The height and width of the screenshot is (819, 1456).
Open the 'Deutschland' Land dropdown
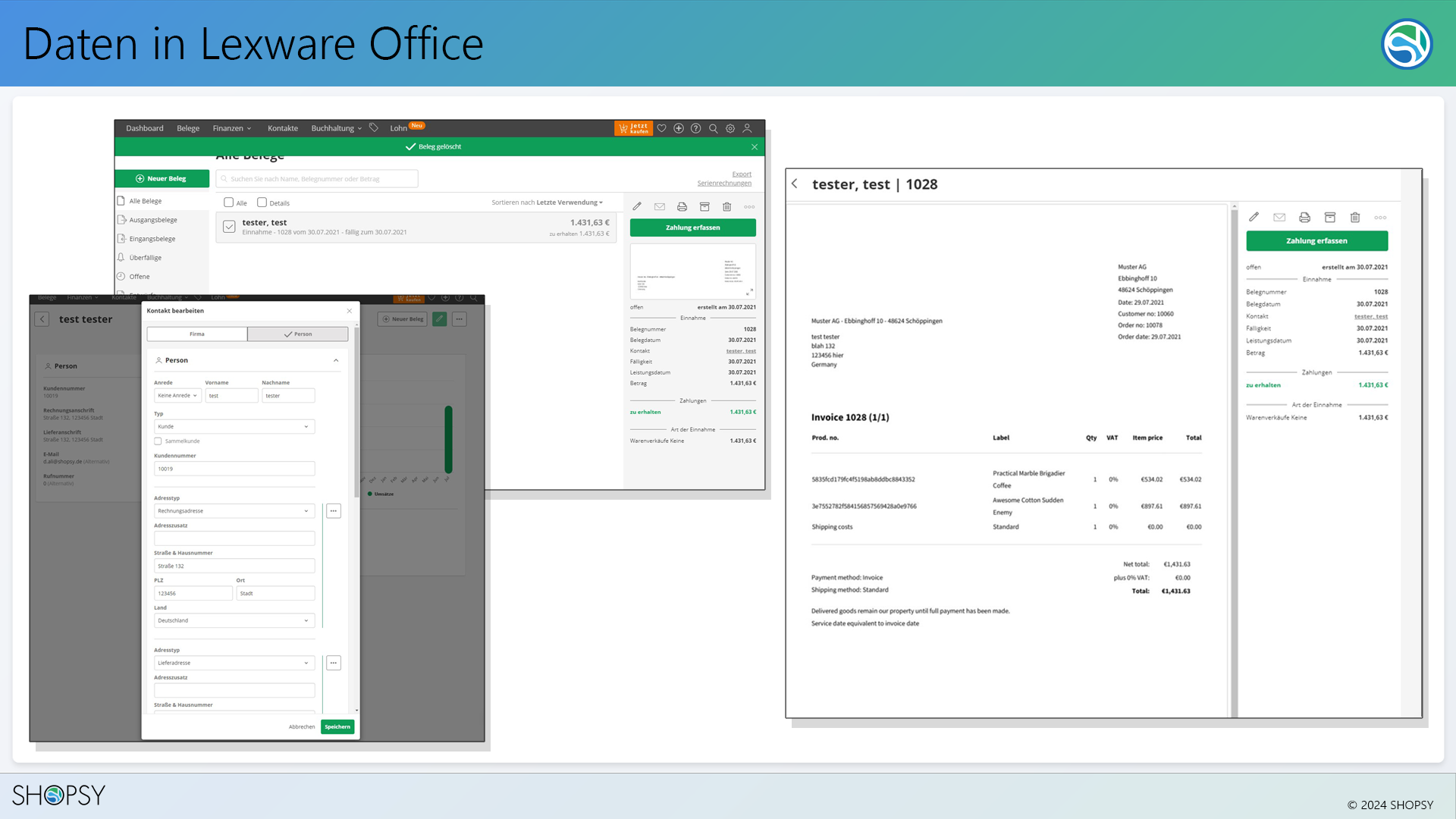(234, 621)
